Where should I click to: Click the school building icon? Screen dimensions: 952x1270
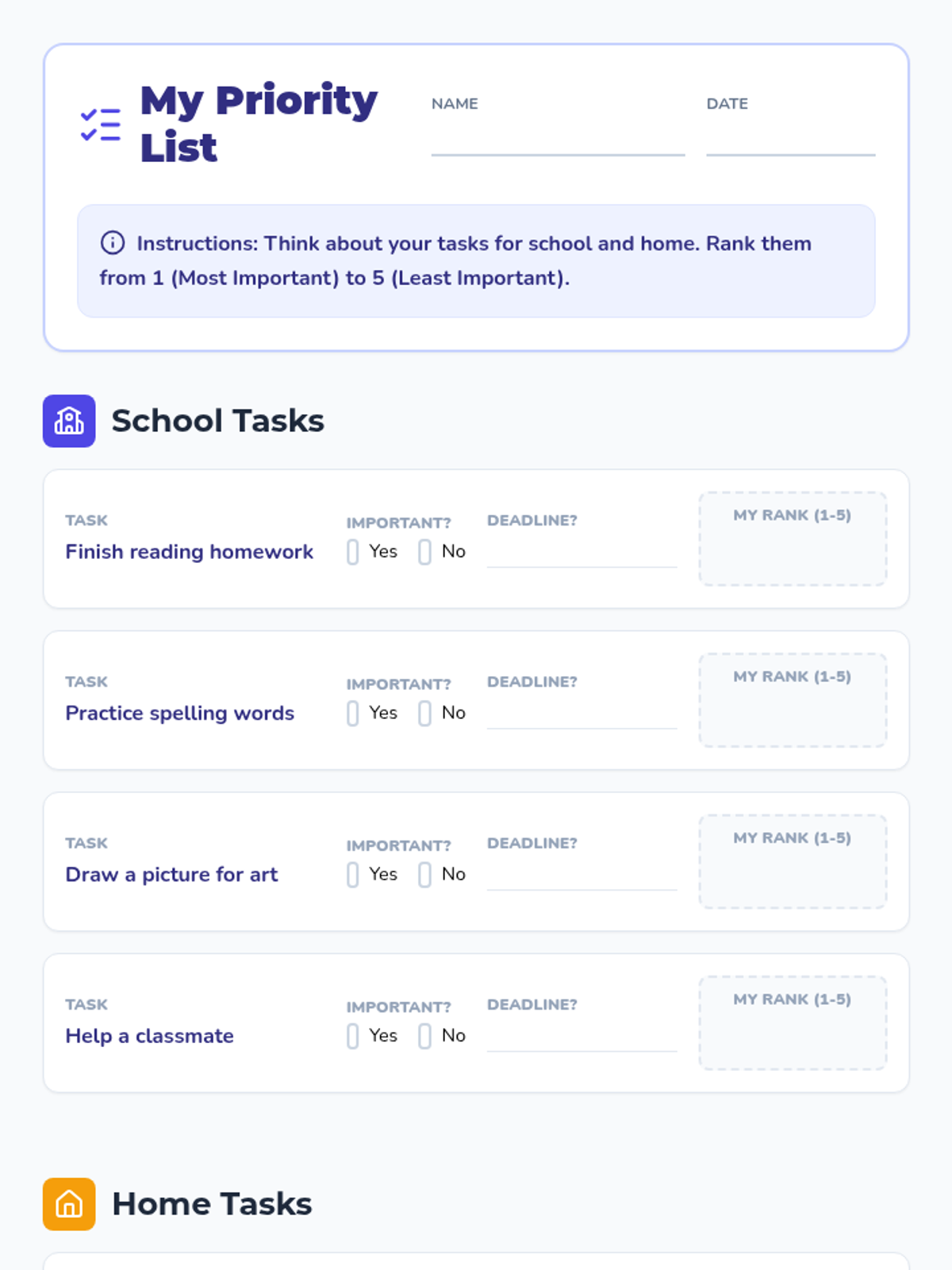point(69,421)
